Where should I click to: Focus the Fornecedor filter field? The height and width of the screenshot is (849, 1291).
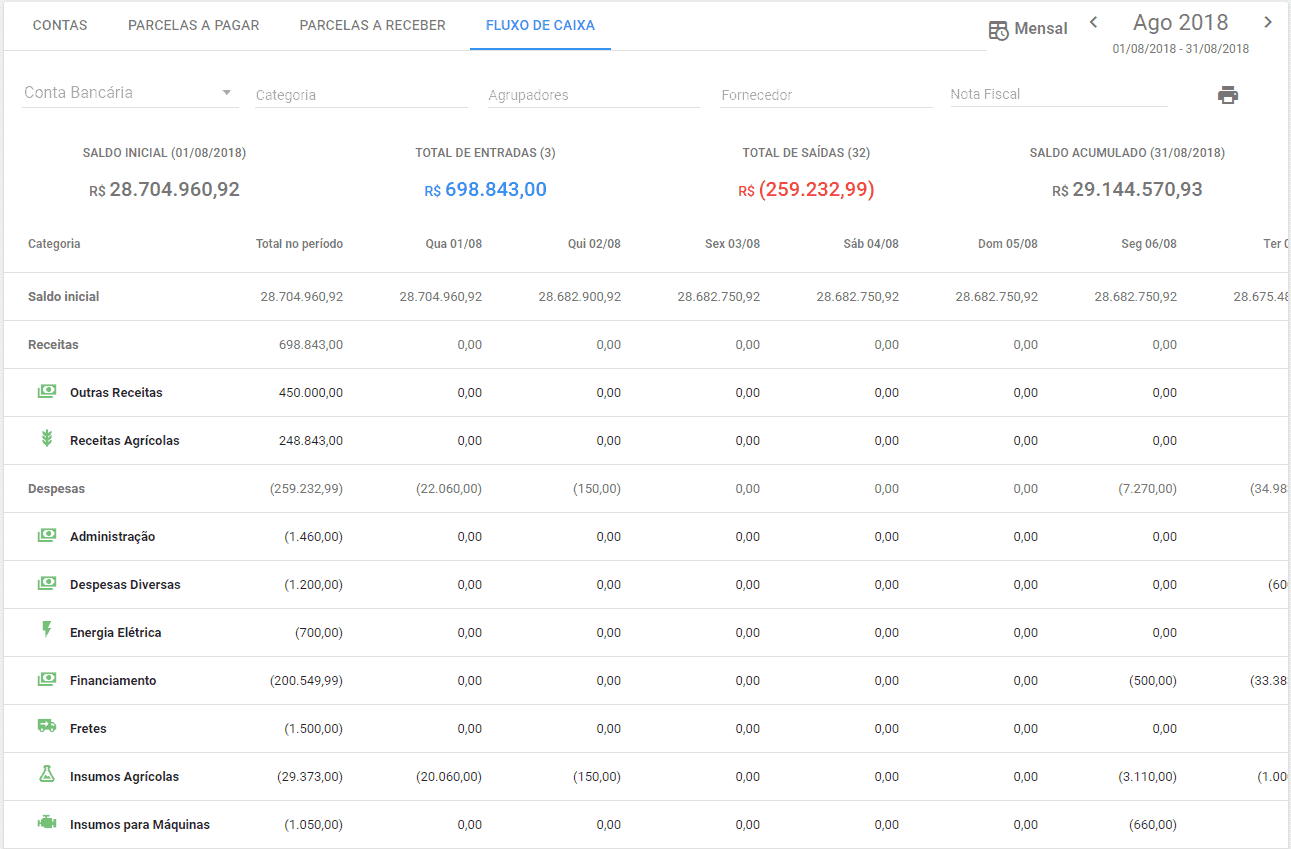pyautogui.click(x=826, y=95)
